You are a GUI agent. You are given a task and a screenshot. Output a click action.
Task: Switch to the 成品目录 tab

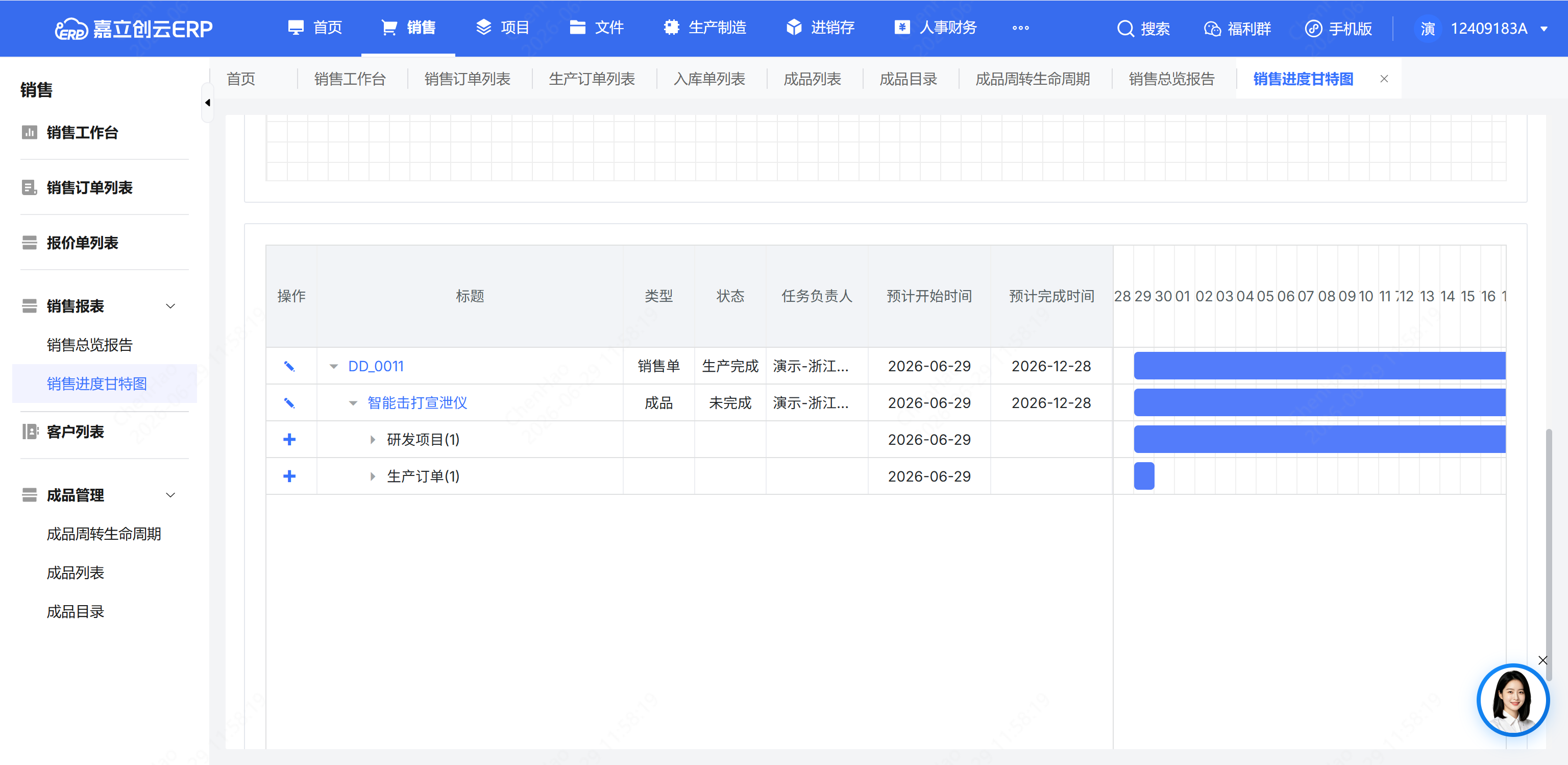click(x=908, y=79)
